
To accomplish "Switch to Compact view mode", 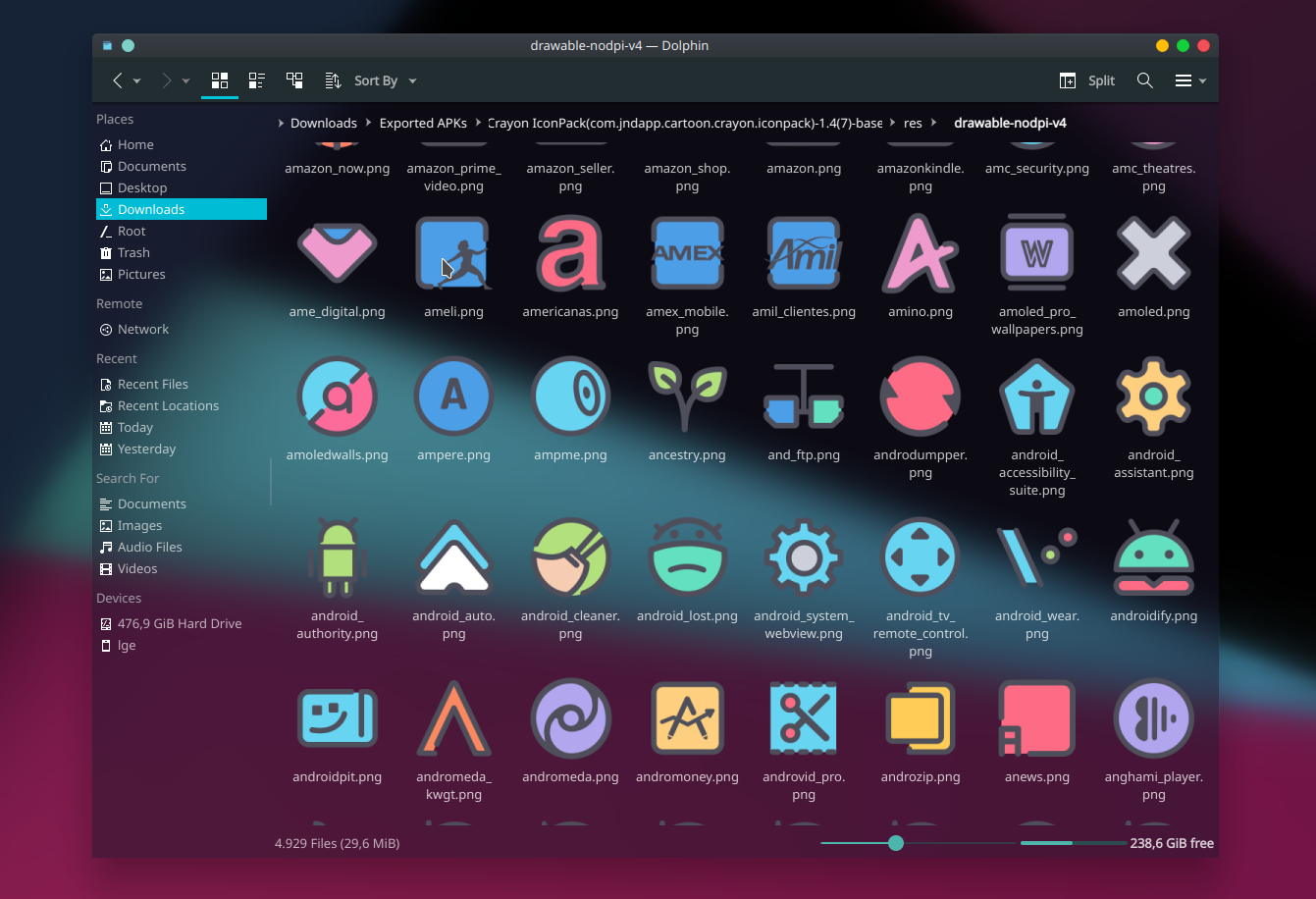I will click(x=257, y=80).
